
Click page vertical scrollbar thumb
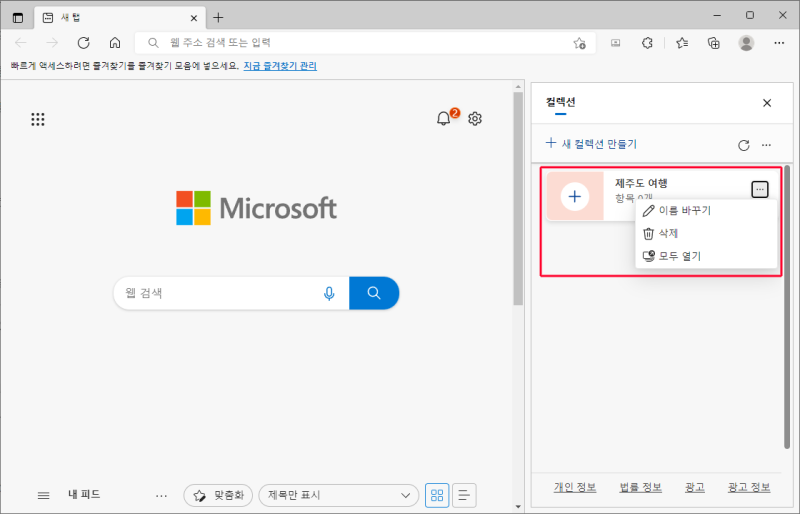coord(518,199)
